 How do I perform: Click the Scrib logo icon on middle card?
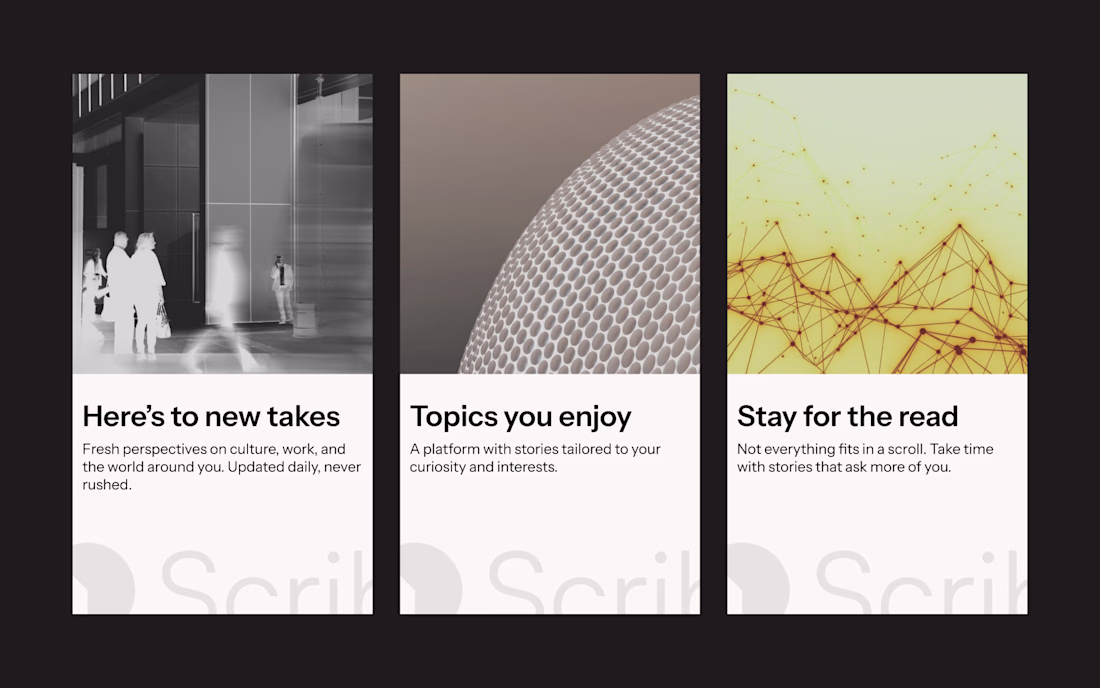(431, 579)
